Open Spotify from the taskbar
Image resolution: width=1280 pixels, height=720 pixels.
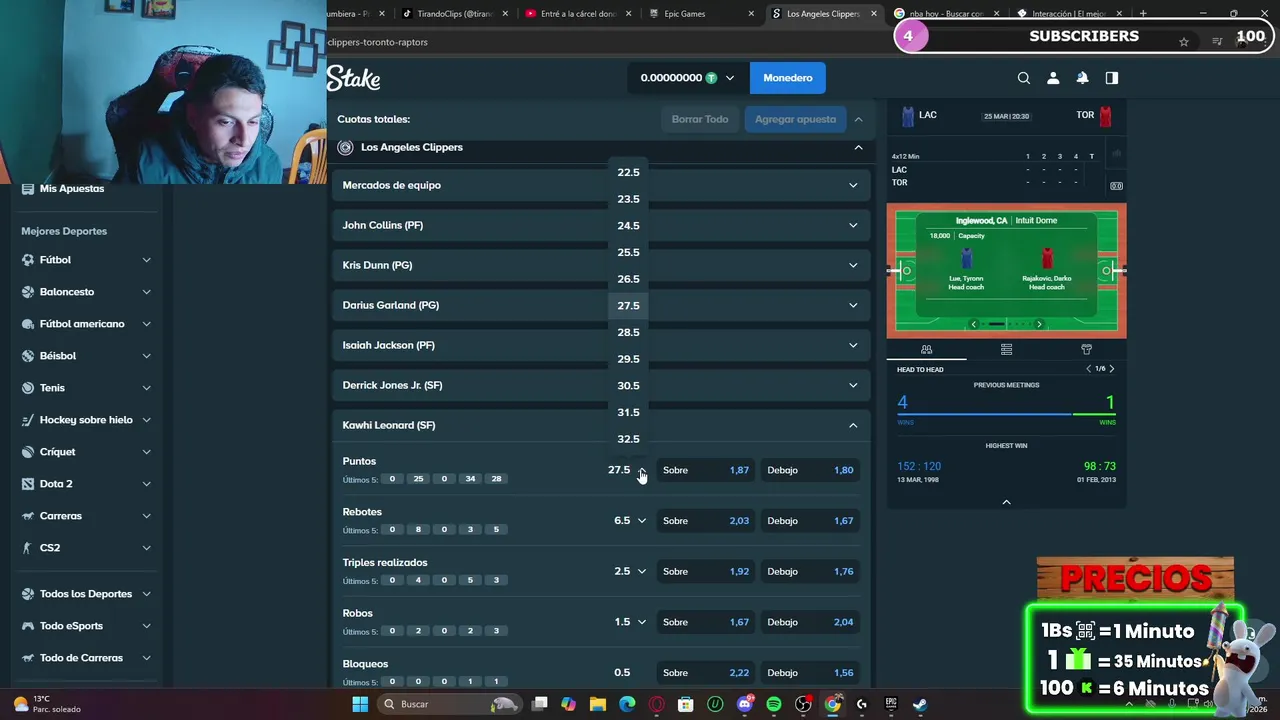click(774, 704)
